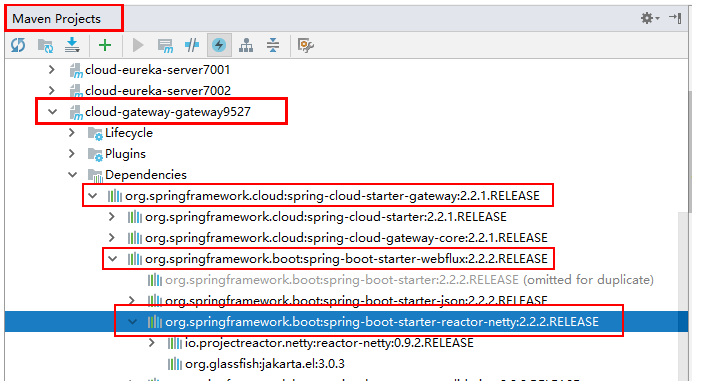This screenshot has height=381, width=713.
Task: Select spring-cloud-starter-gateway:2.2.1.RELEASE row
Action: point(332,196)
